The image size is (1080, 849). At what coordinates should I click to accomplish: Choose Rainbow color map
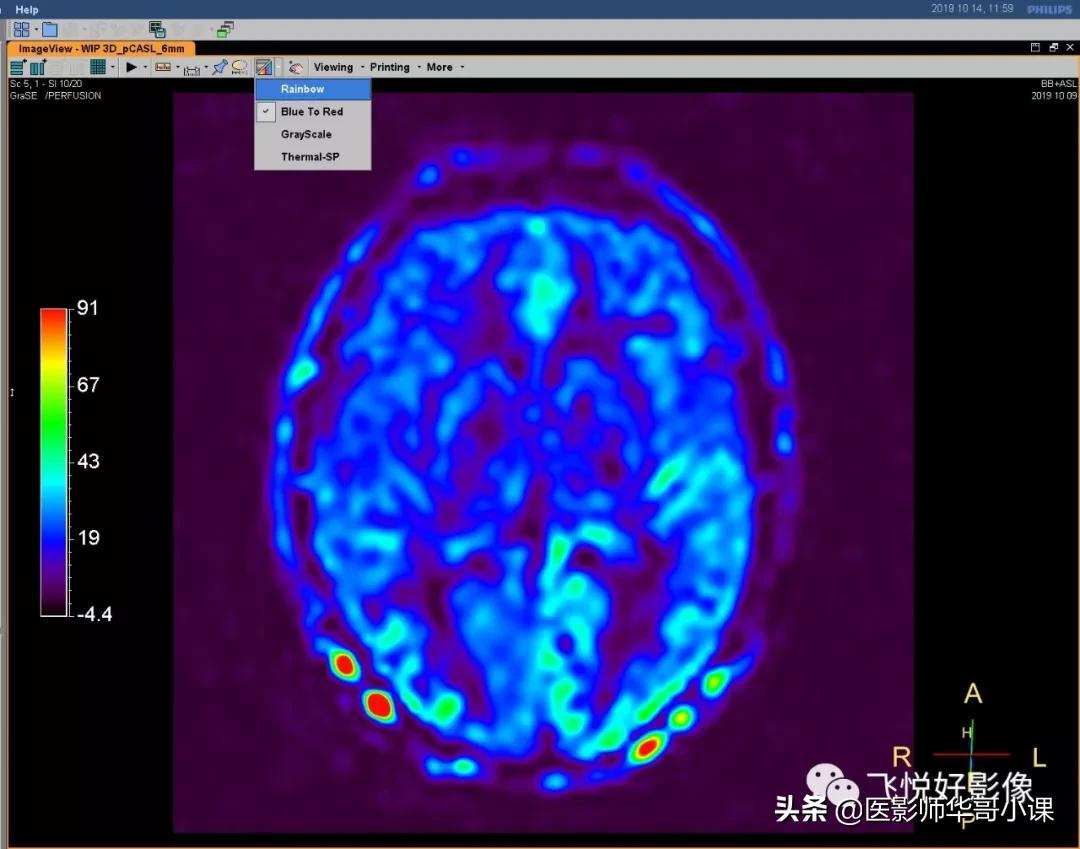(313, 89)
